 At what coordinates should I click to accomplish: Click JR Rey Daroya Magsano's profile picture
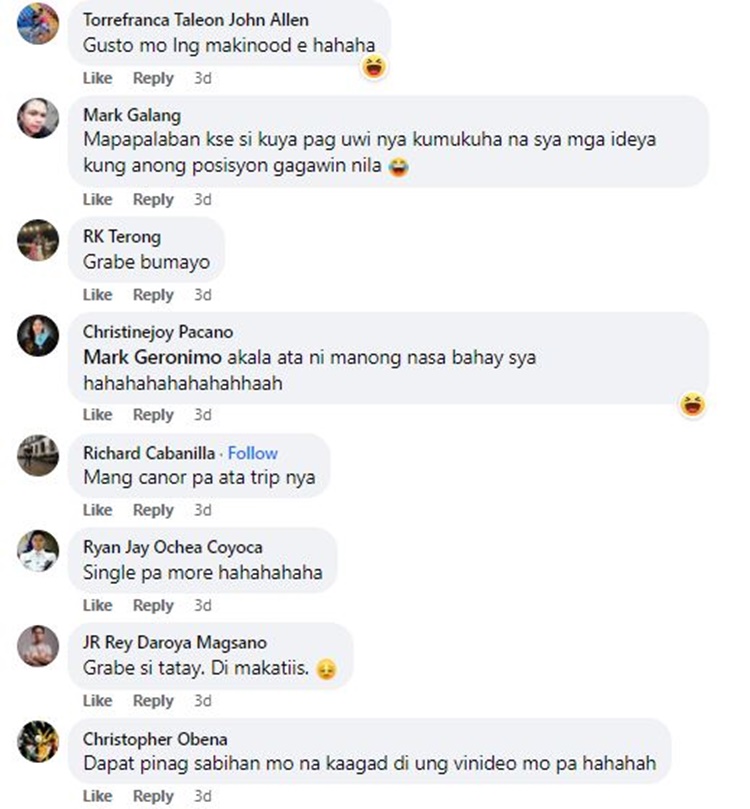click(38, 646)
